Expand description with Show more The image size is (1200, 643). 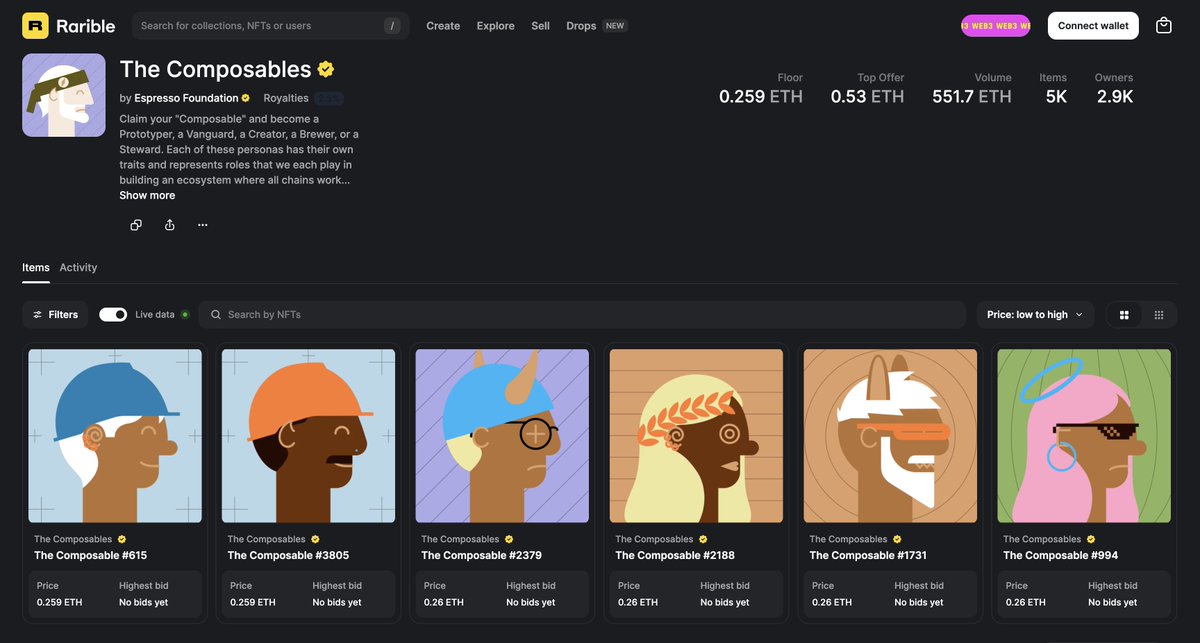pos(147,196)
